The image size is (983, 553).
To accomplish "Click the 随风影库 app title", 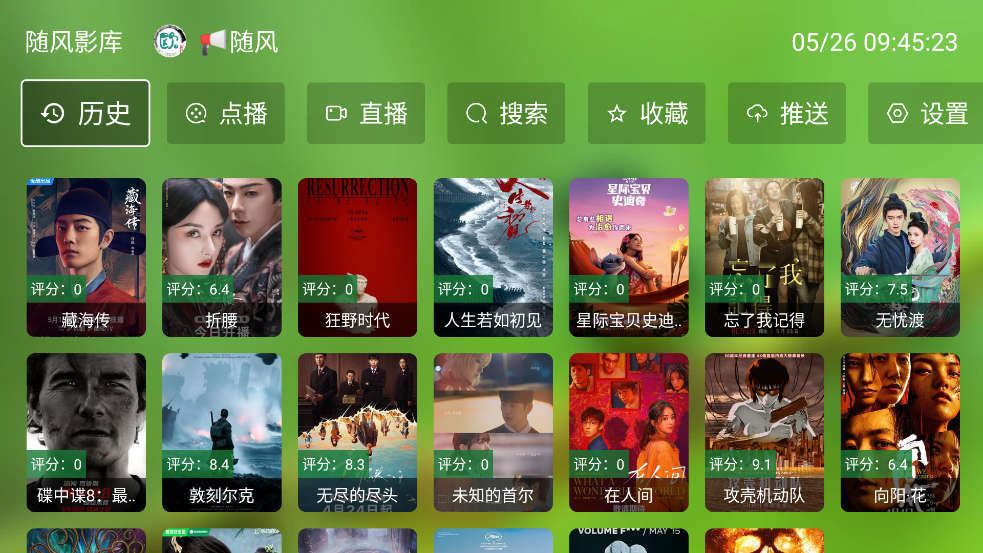I will click(x=74, y=42).
